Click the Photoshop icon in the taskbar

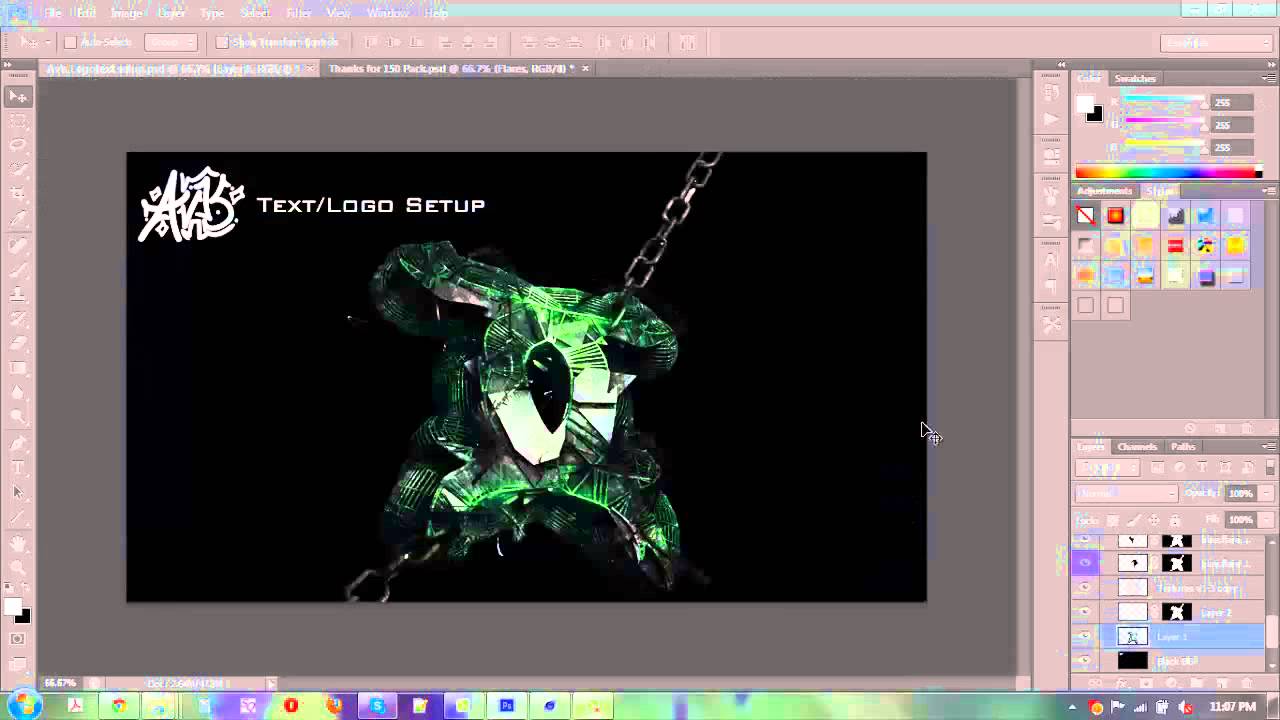507,706
